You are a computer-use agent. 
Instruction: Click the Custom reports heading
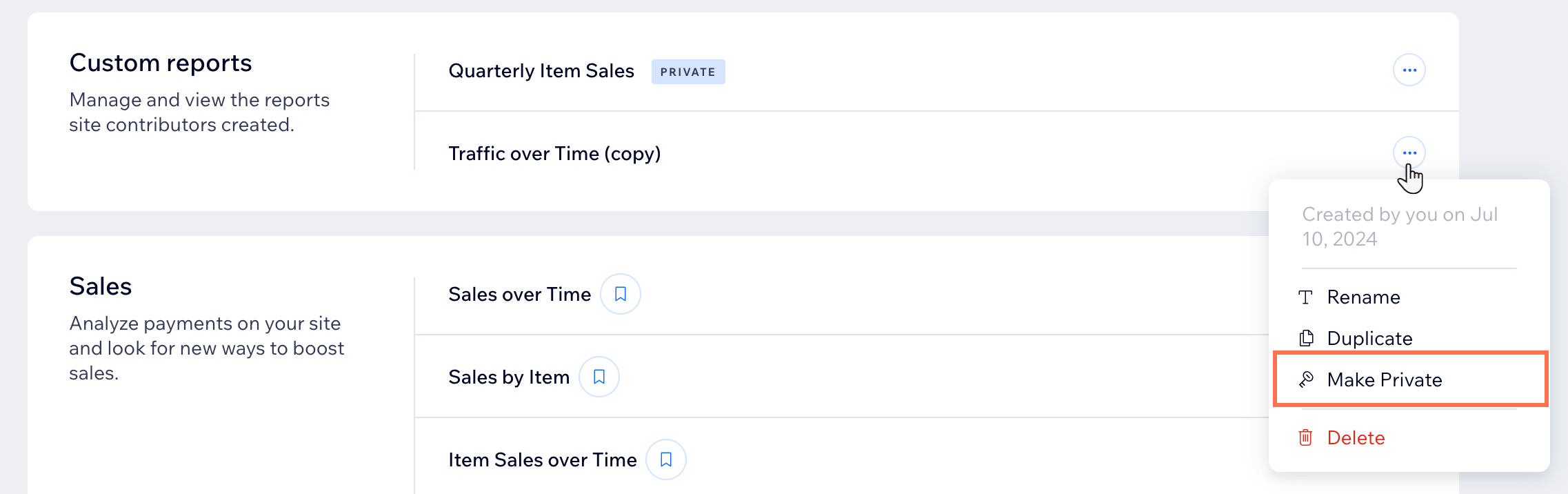(161, 63)
